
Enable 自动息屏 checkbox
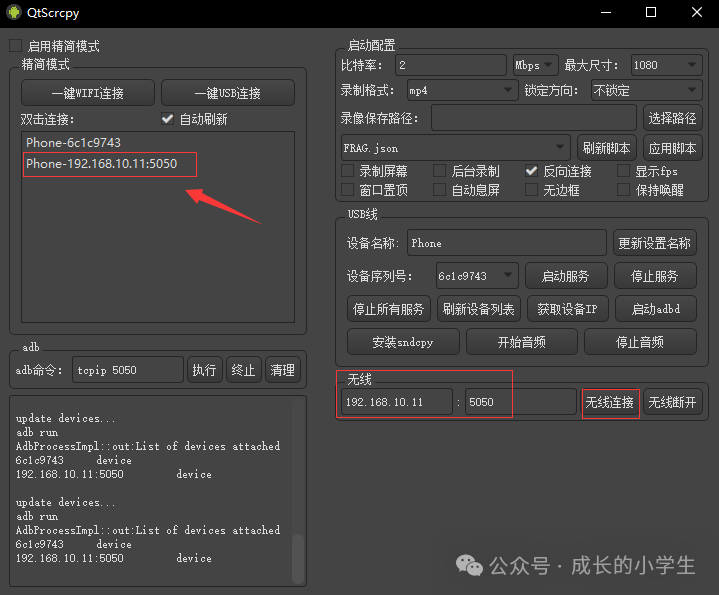[x=439, y=189]
